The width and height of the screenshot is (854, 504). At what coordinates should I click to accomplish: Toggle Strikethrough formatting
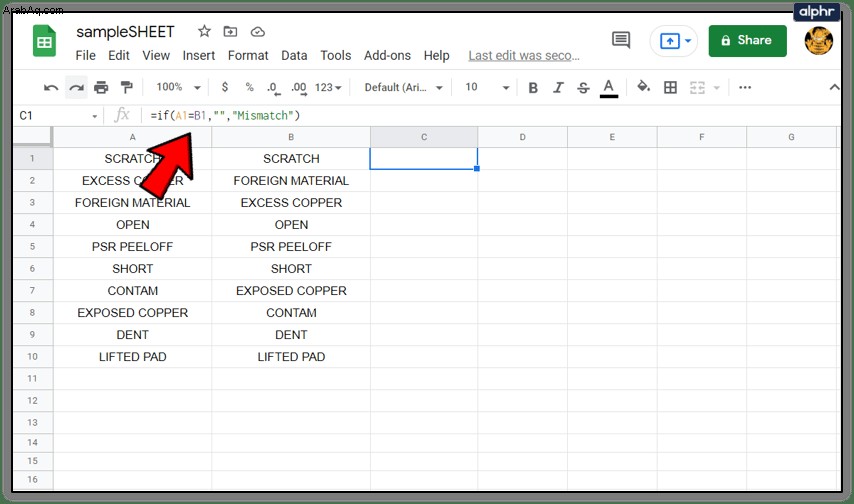click(583, 88)
